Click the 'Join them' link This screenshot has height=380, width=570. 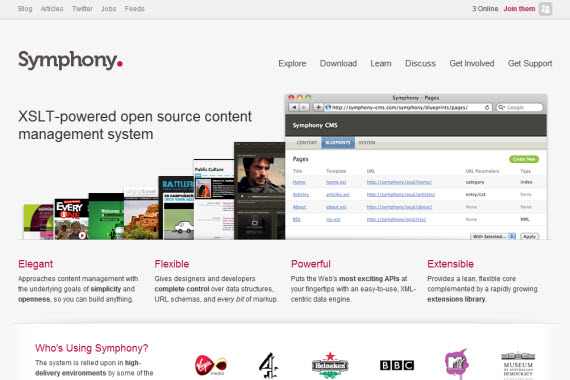click(519, 9)
